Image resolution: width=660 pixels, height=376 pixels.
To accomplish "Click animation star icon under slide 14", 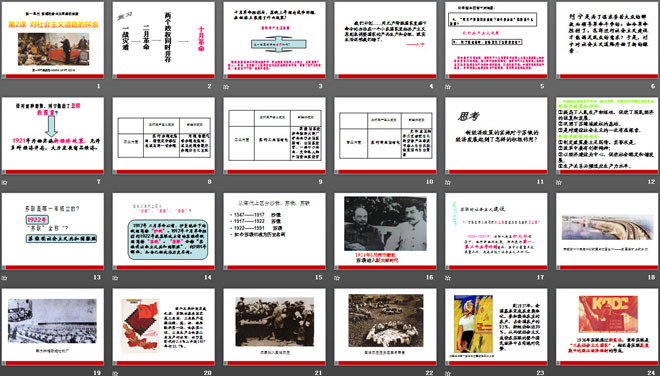I will tap(115, 278).
